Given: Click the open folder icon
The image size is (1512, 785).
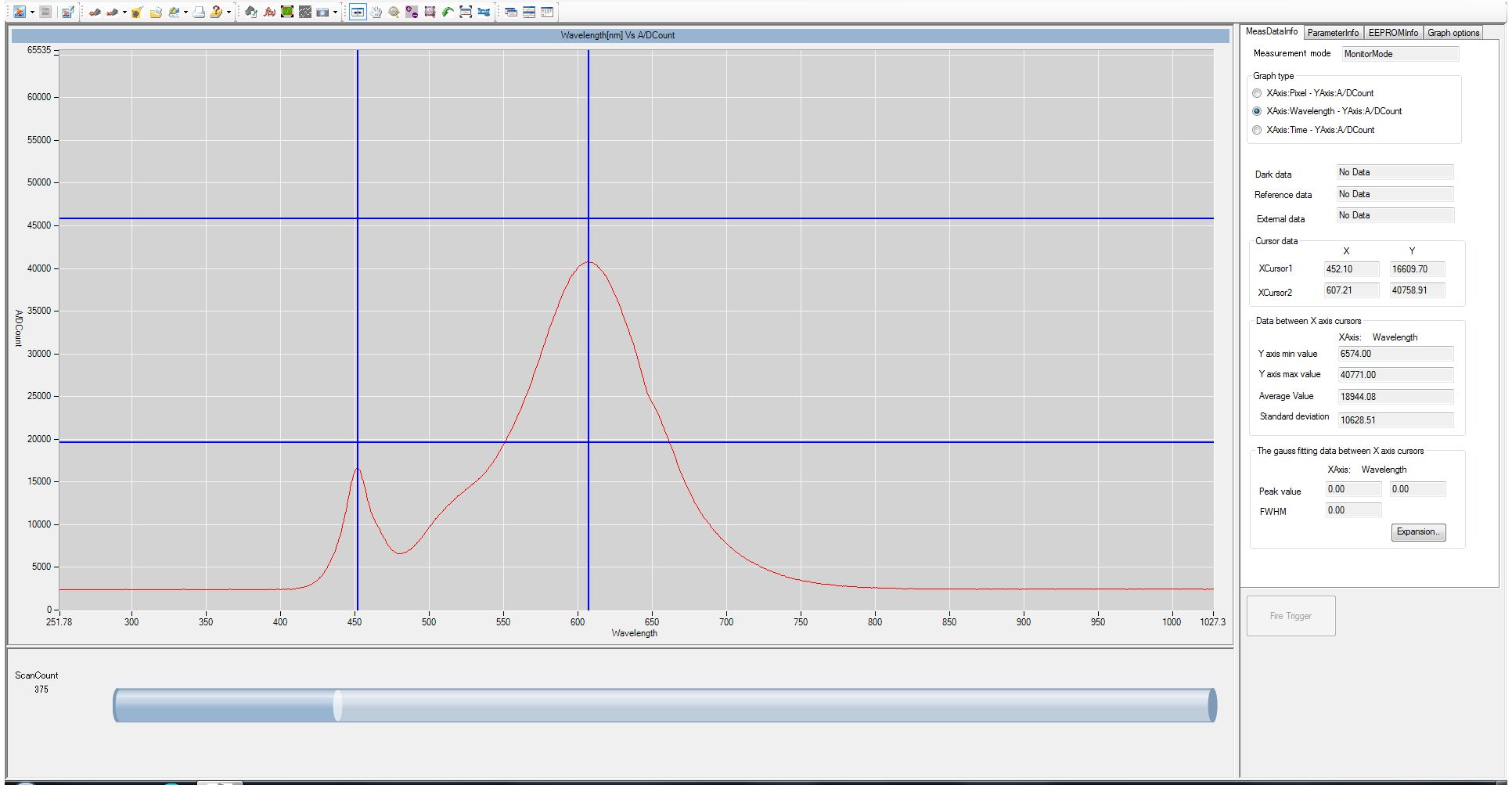Looking at the screenshot, I should coord(156,12).
